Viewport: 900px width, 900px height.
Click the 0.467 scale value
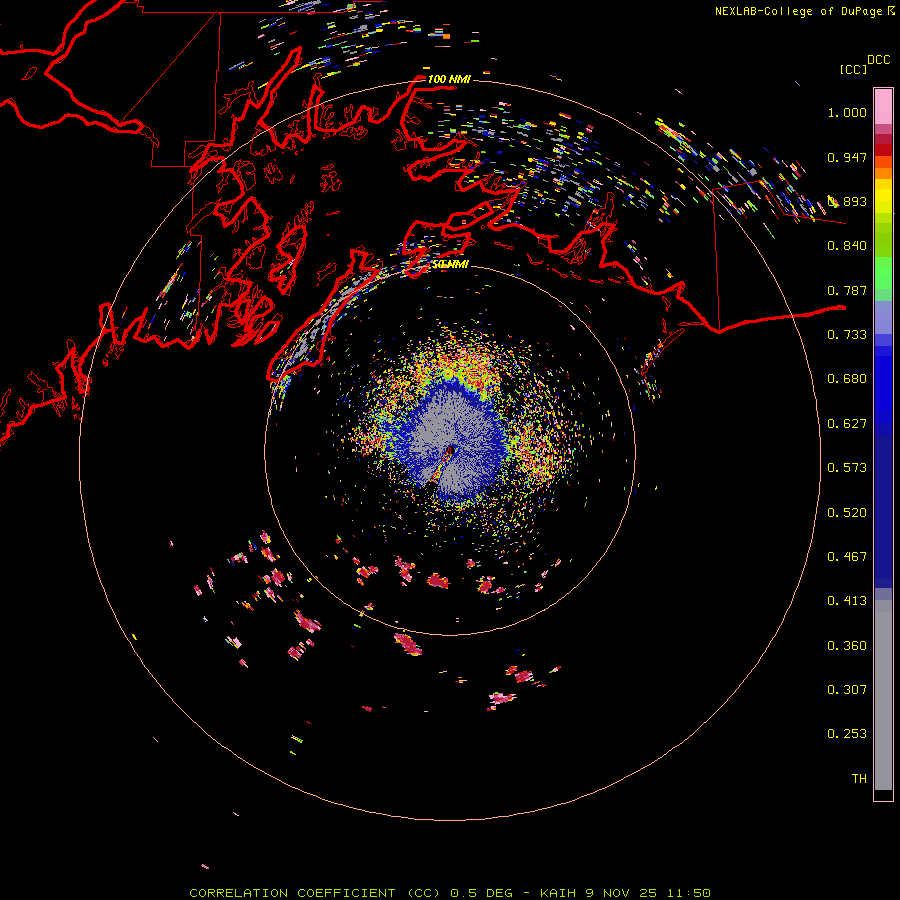coord(847,557)
